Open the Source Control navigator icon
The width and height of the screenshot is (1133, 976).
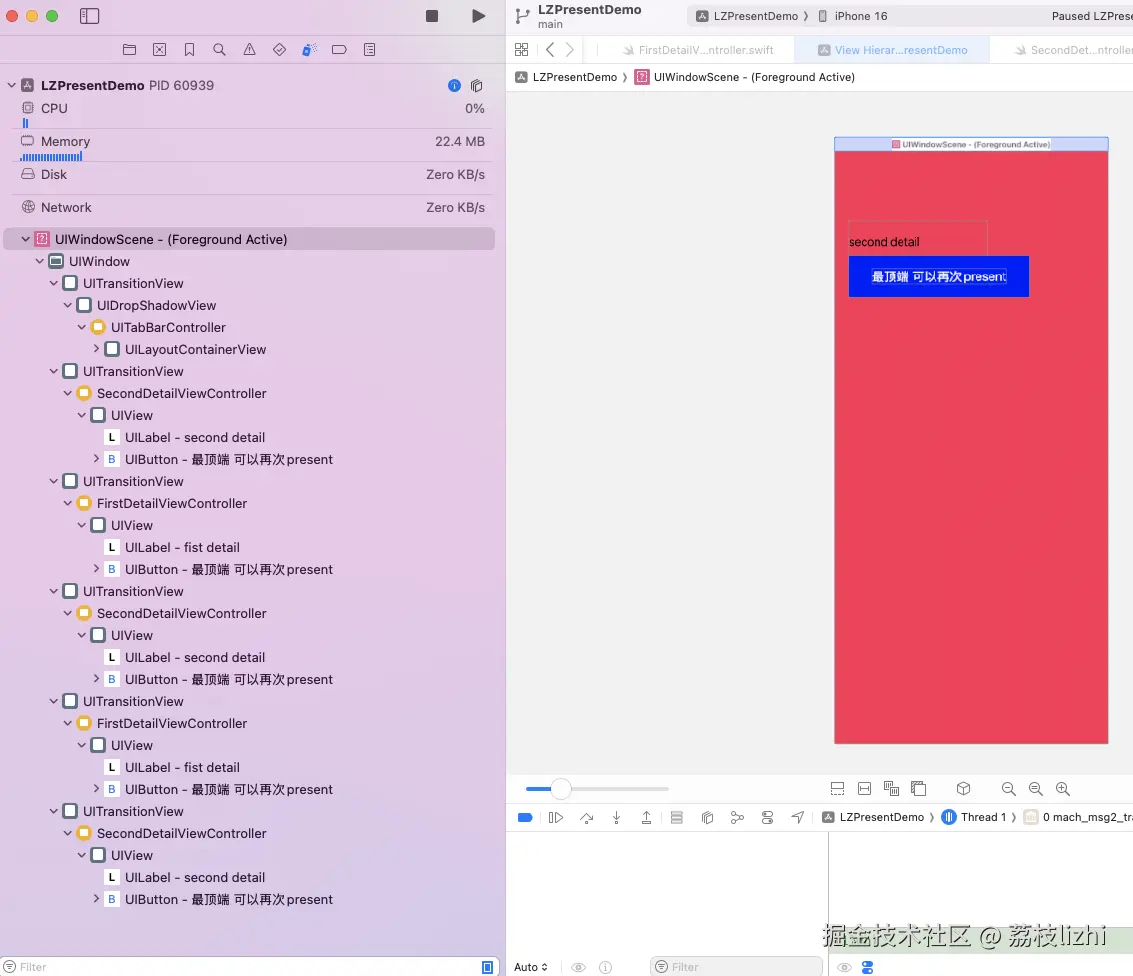point(160,50)
